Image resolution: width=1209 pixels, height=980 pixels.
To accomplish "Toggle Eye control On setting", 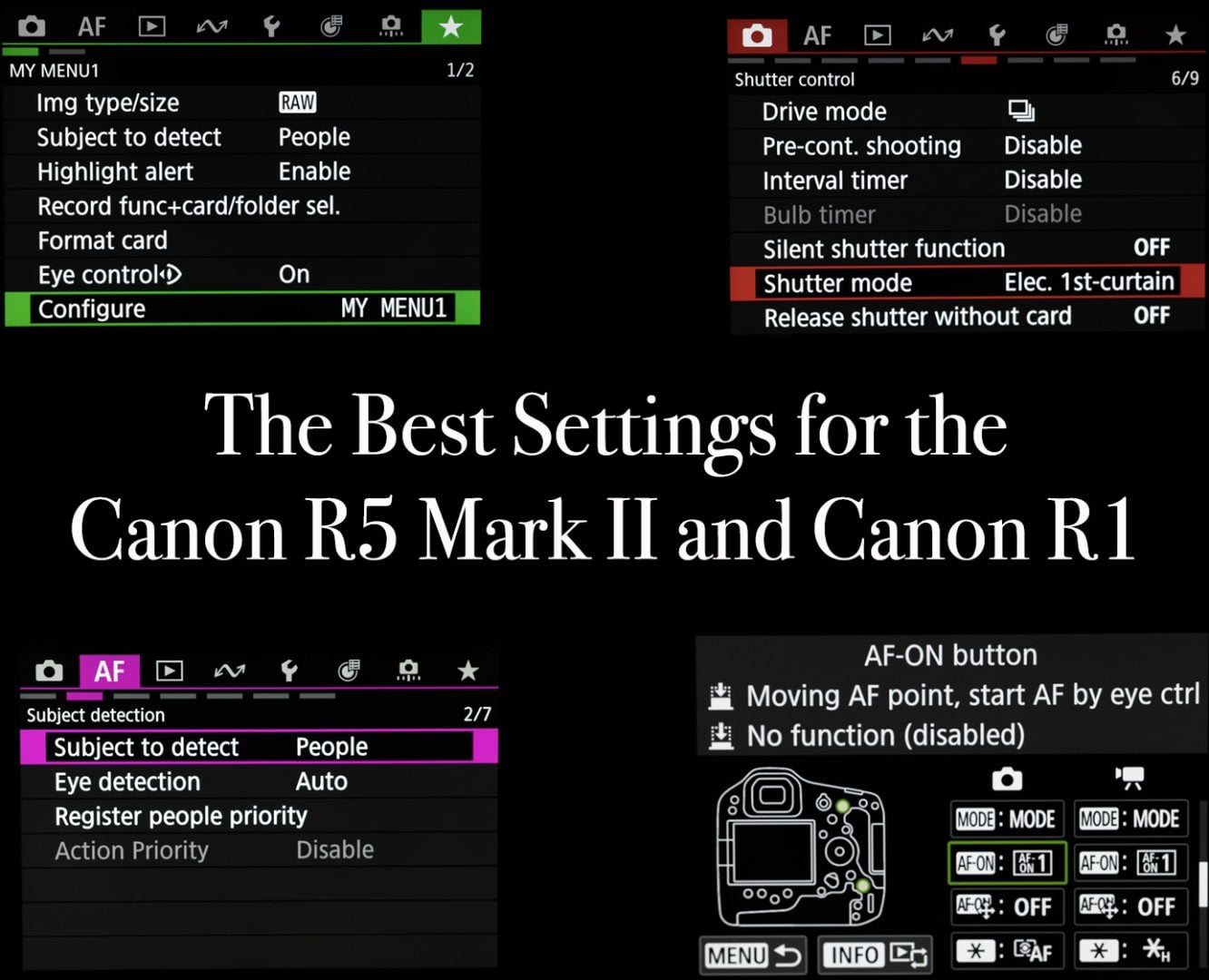I will pyautogui.click(x=294, y=274).
